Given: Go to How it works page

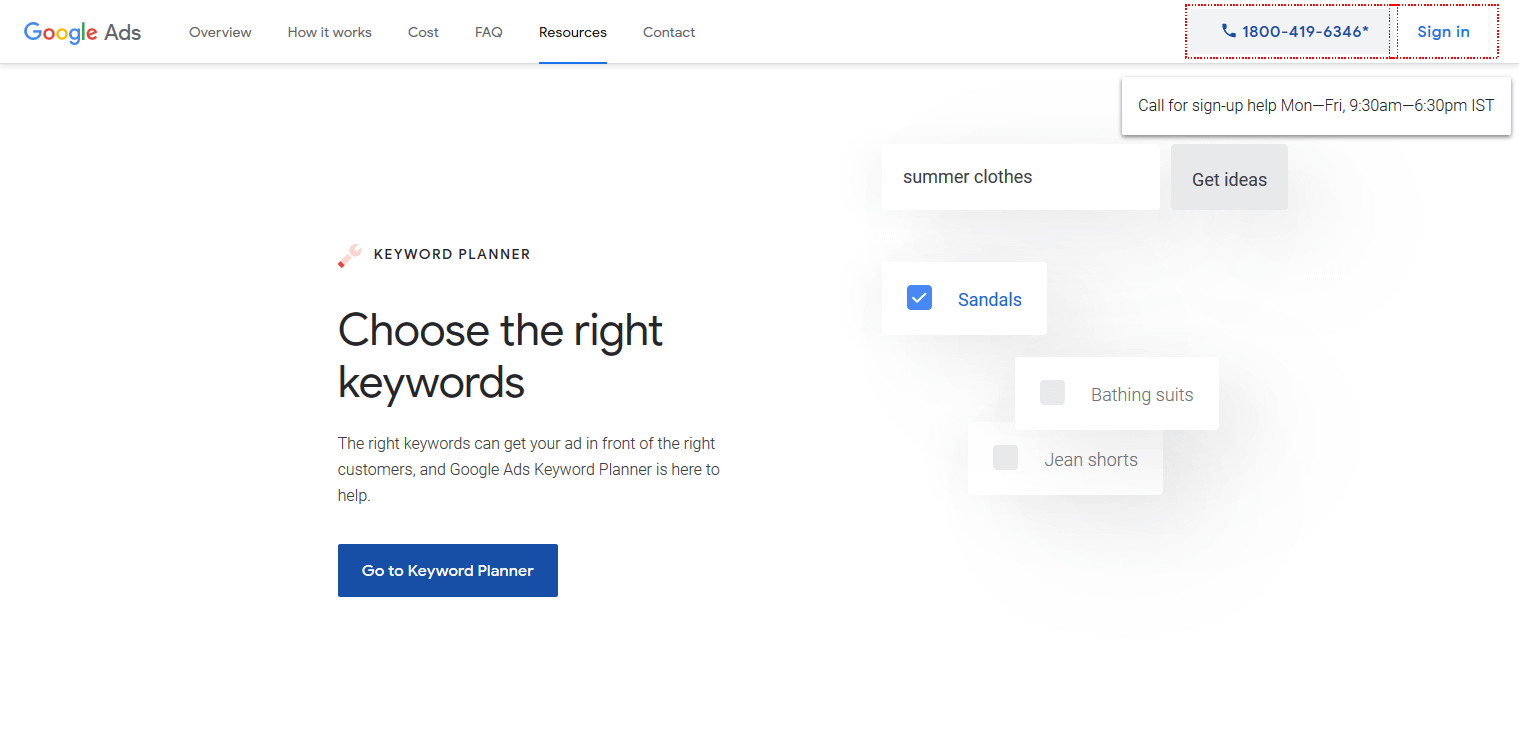Looking at the screenshot, I should click(x=329, y=32).
